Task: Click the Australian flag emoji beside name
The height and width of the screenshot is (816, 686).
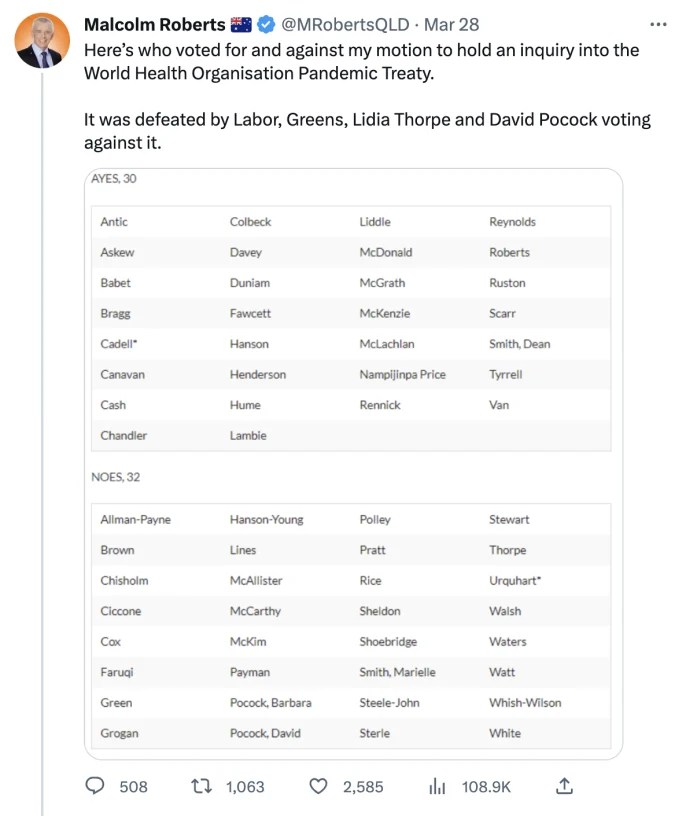Action: (x=241, y=24)
